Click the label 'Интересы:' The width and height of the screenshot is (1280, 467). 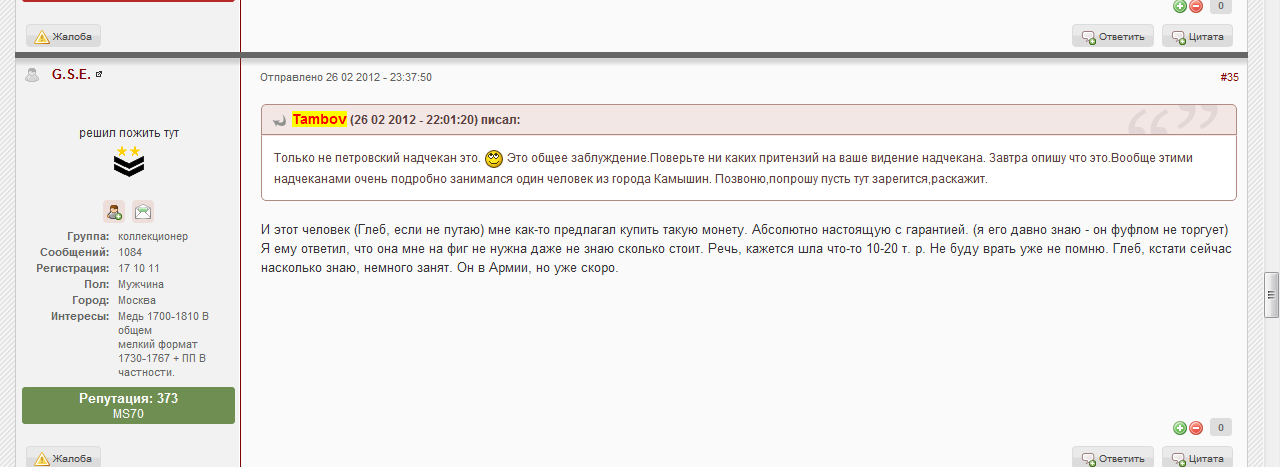point(80,316)
